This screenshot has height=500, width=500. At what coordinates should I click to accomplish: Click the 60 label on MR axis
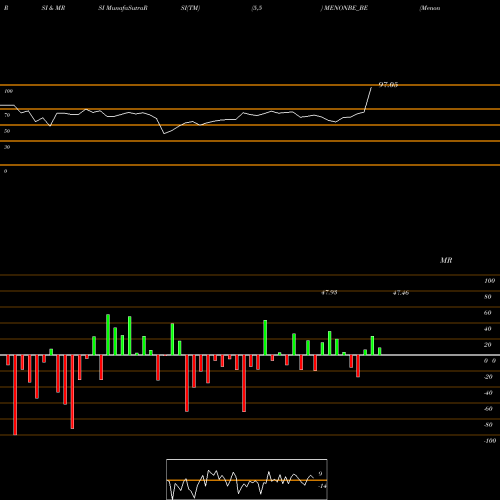(488, 313)
